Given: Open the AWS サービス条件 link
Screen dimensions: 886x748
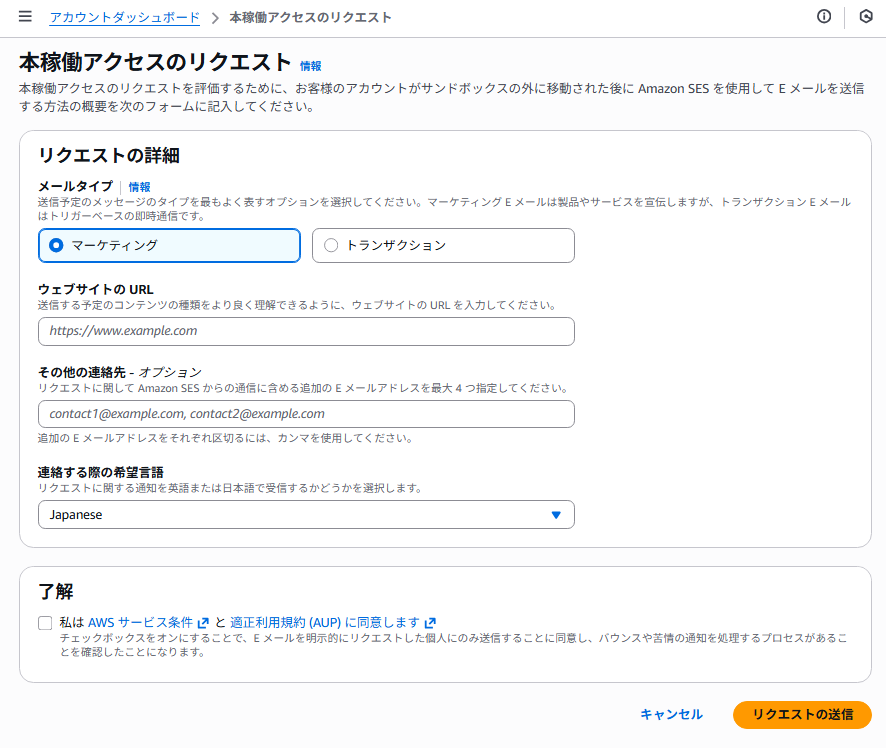Looking at the screenshot, I should tap(140, 622).
